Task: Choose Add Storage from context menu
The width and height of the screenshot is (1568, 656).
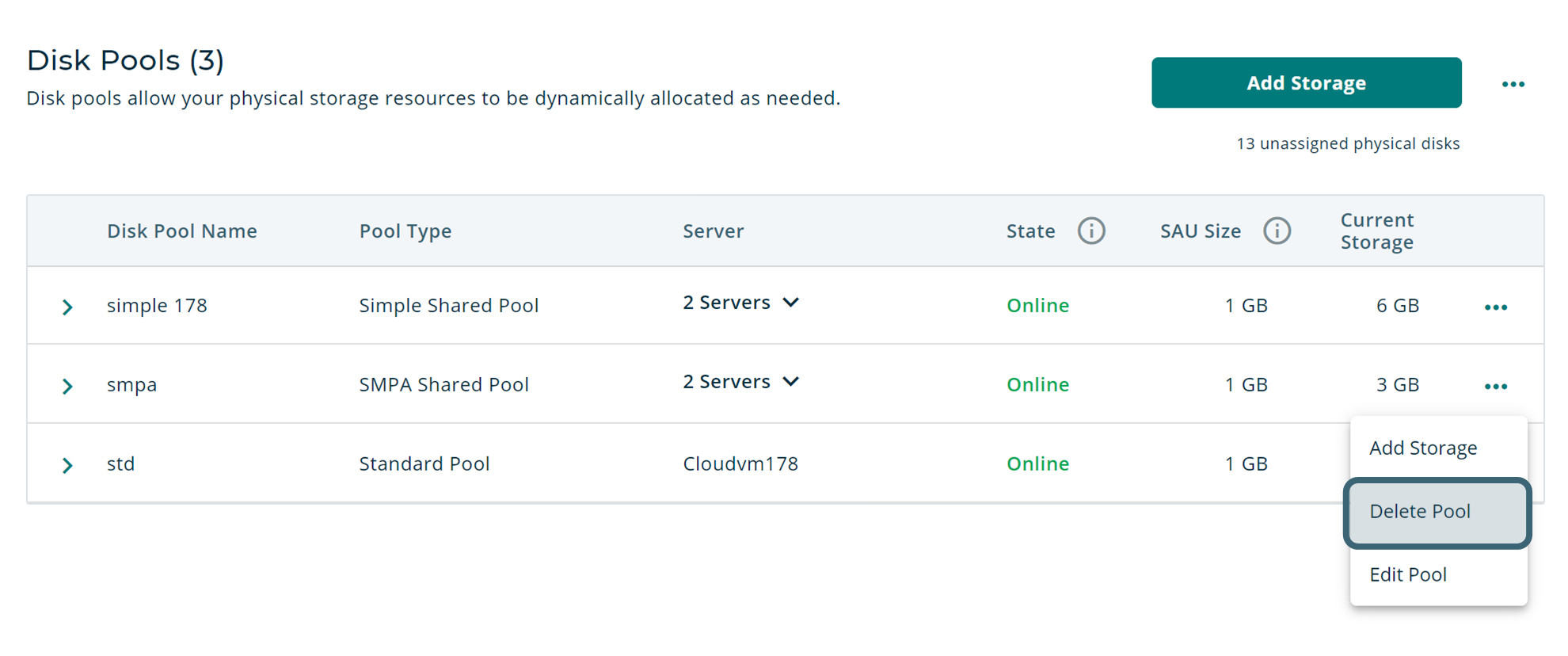Action: pos(1438,448)
